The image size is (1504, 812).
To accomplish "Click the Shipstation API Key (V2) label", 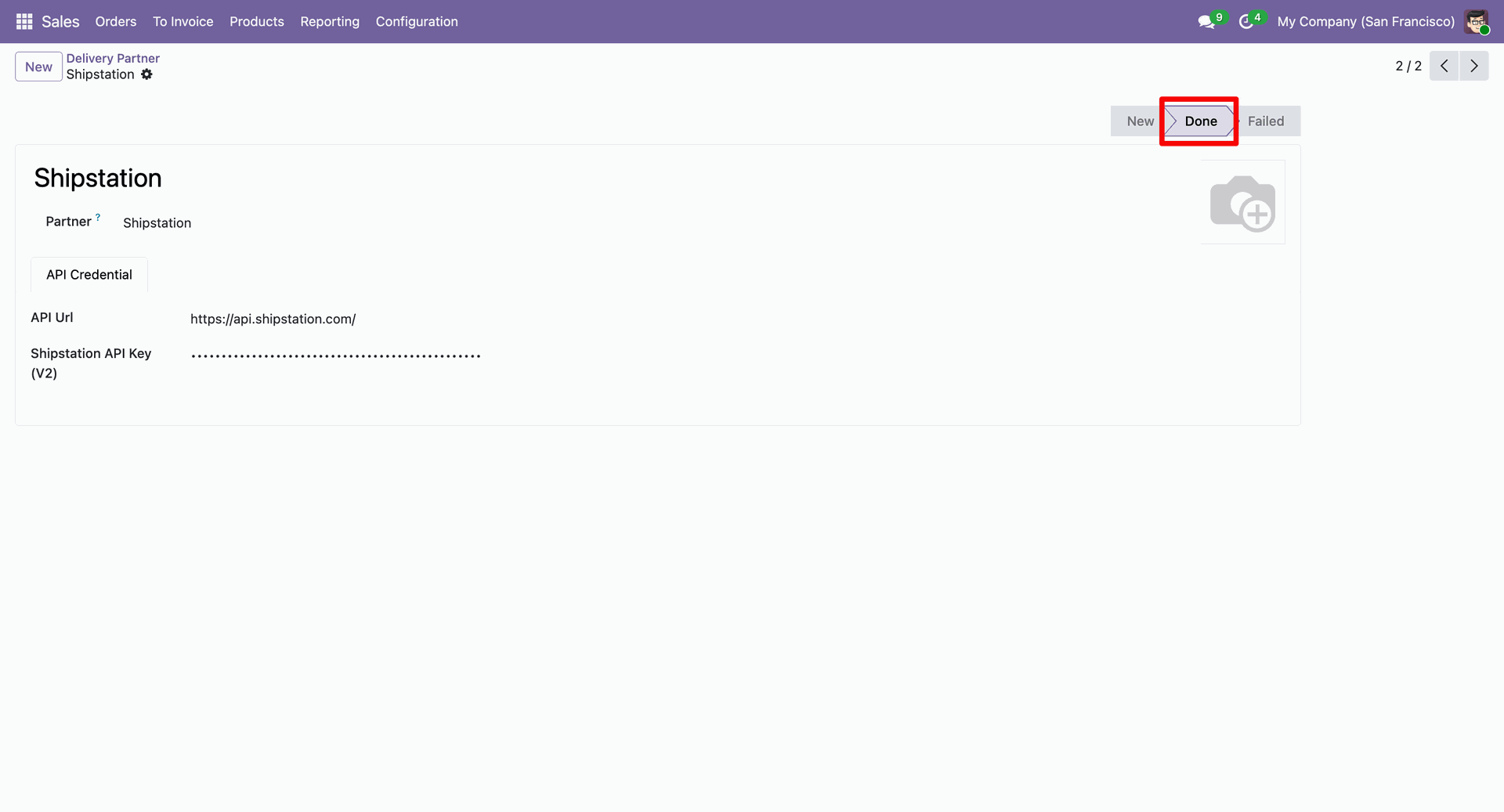I will click(x=91, y=363).
